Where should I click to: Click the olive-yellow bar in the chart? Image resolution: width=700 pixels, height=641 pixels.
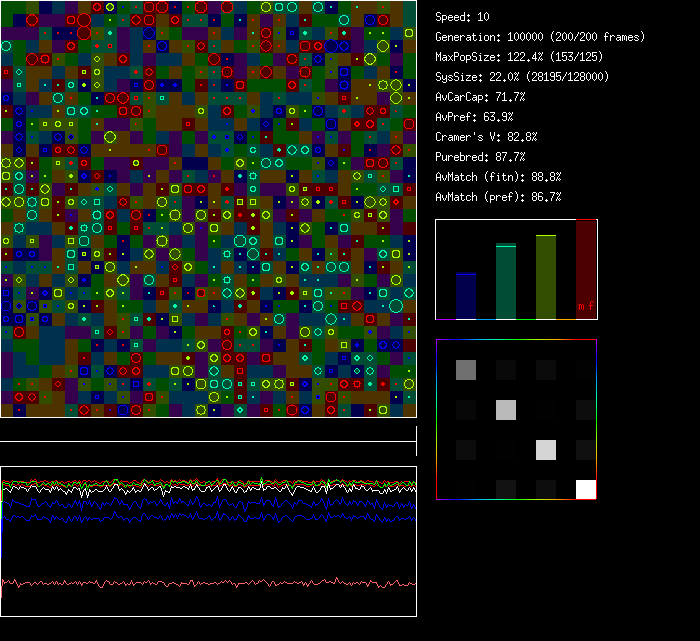(x=546, y=277)
